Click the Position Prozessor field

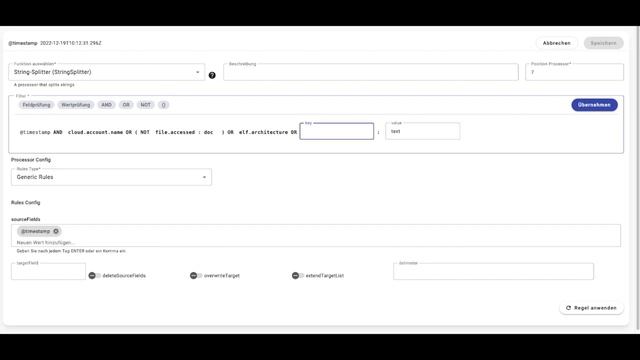tap(574, 72)
